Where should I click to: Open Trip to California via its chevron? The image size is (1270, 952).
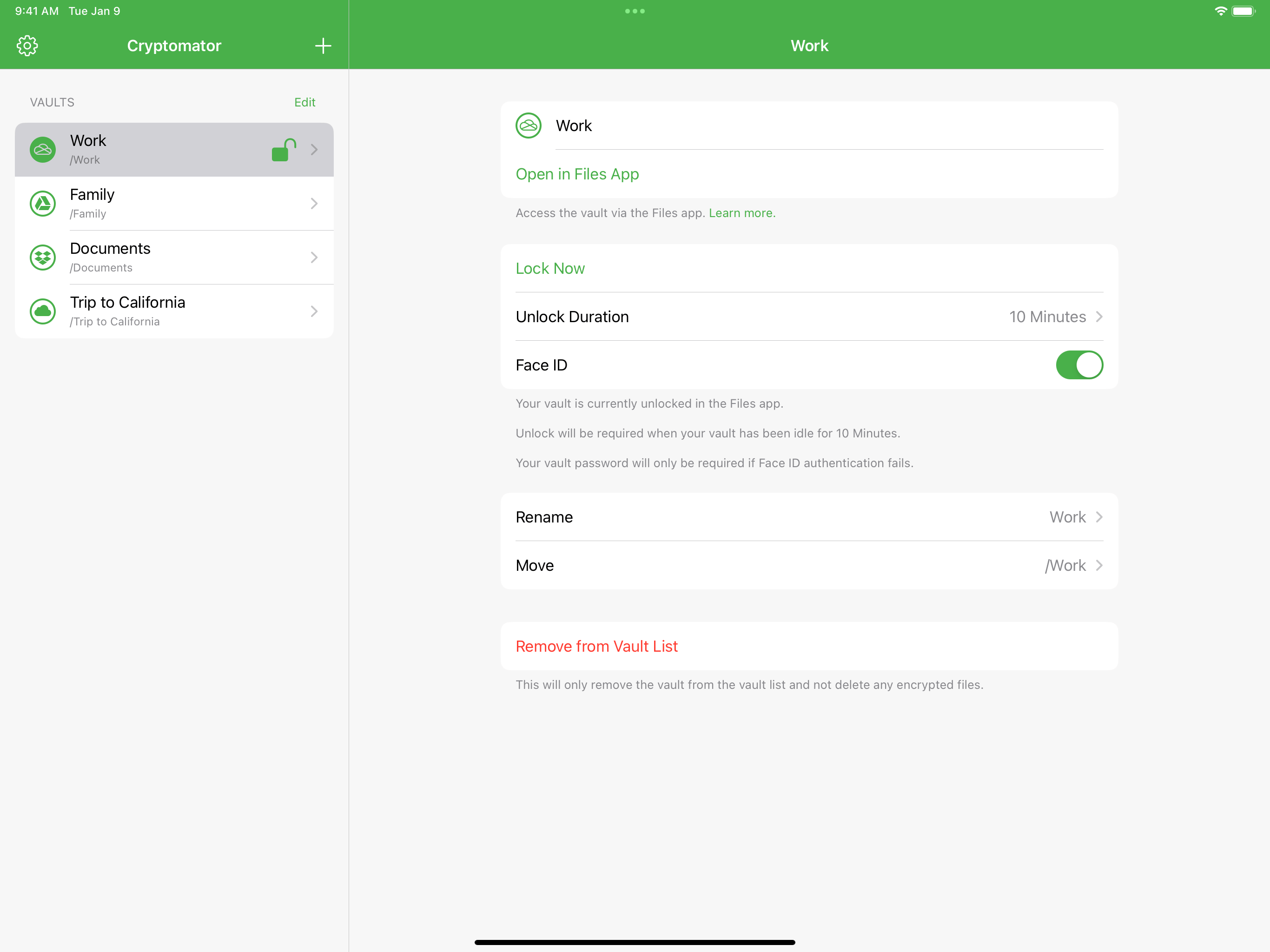pos(314,311)
